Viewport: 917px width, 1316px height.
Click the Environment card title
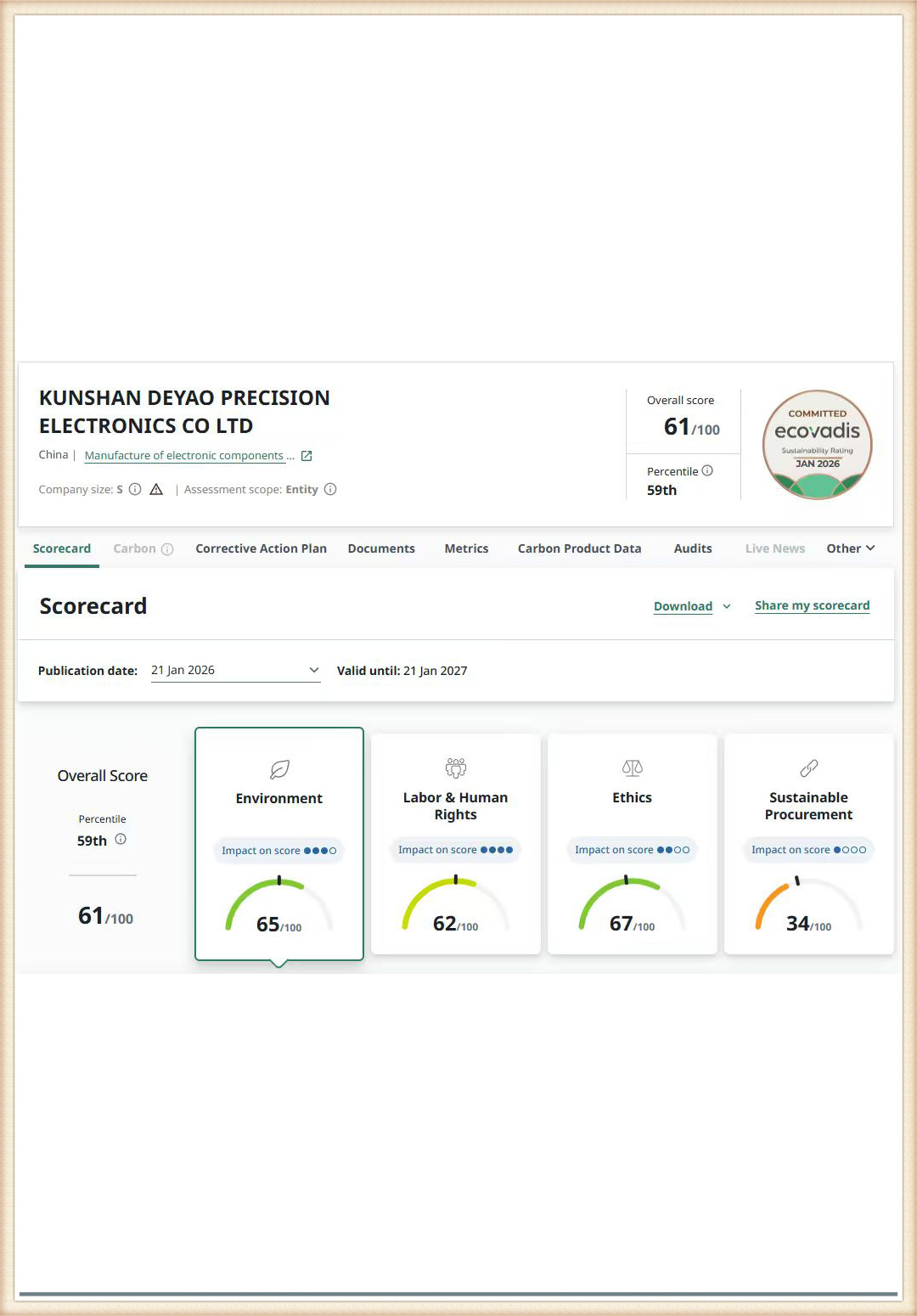(279, 799)
